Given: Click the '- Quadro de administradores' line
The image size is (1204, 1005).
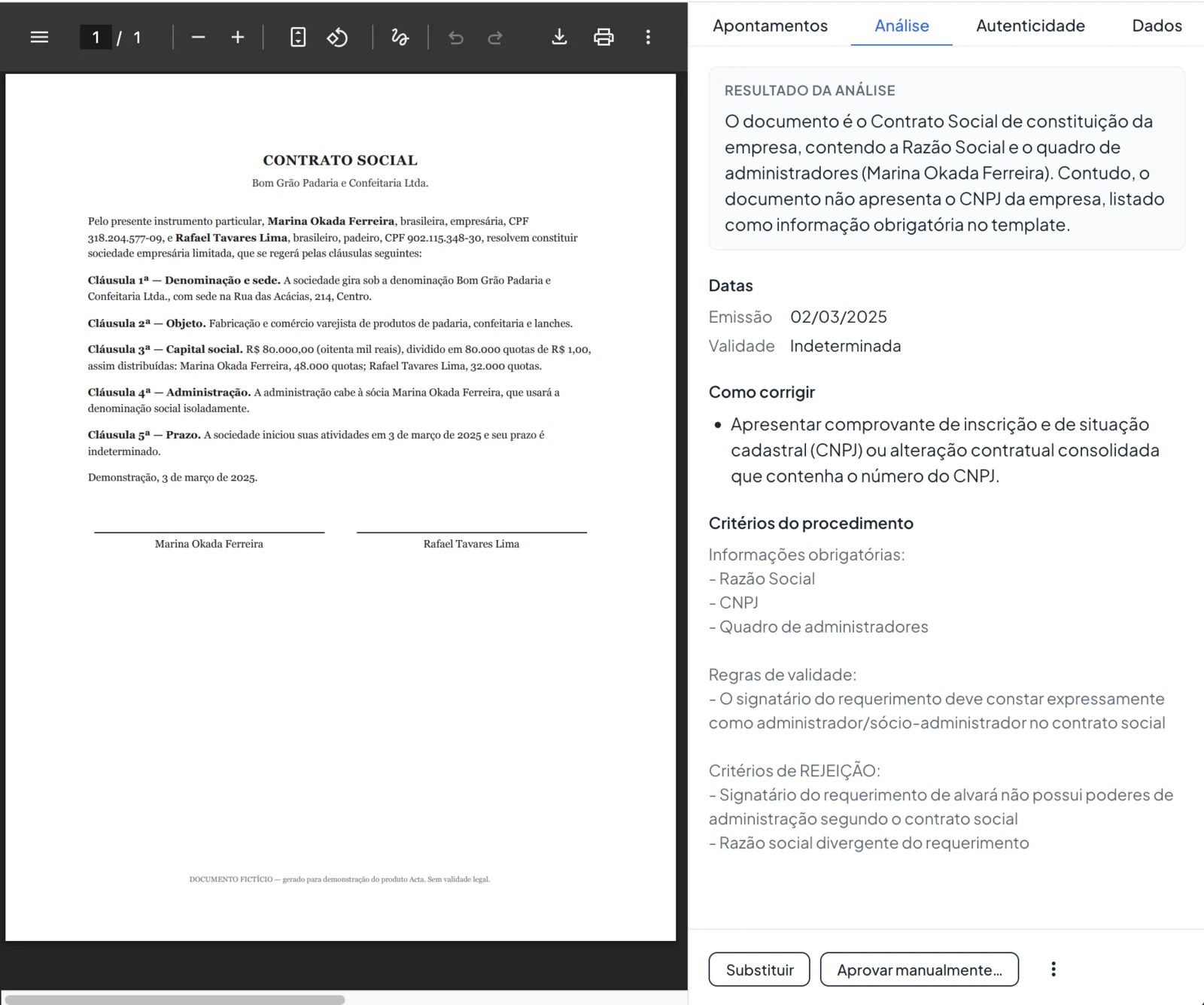Looking at the screenshot, I should [x=819, y=627].
